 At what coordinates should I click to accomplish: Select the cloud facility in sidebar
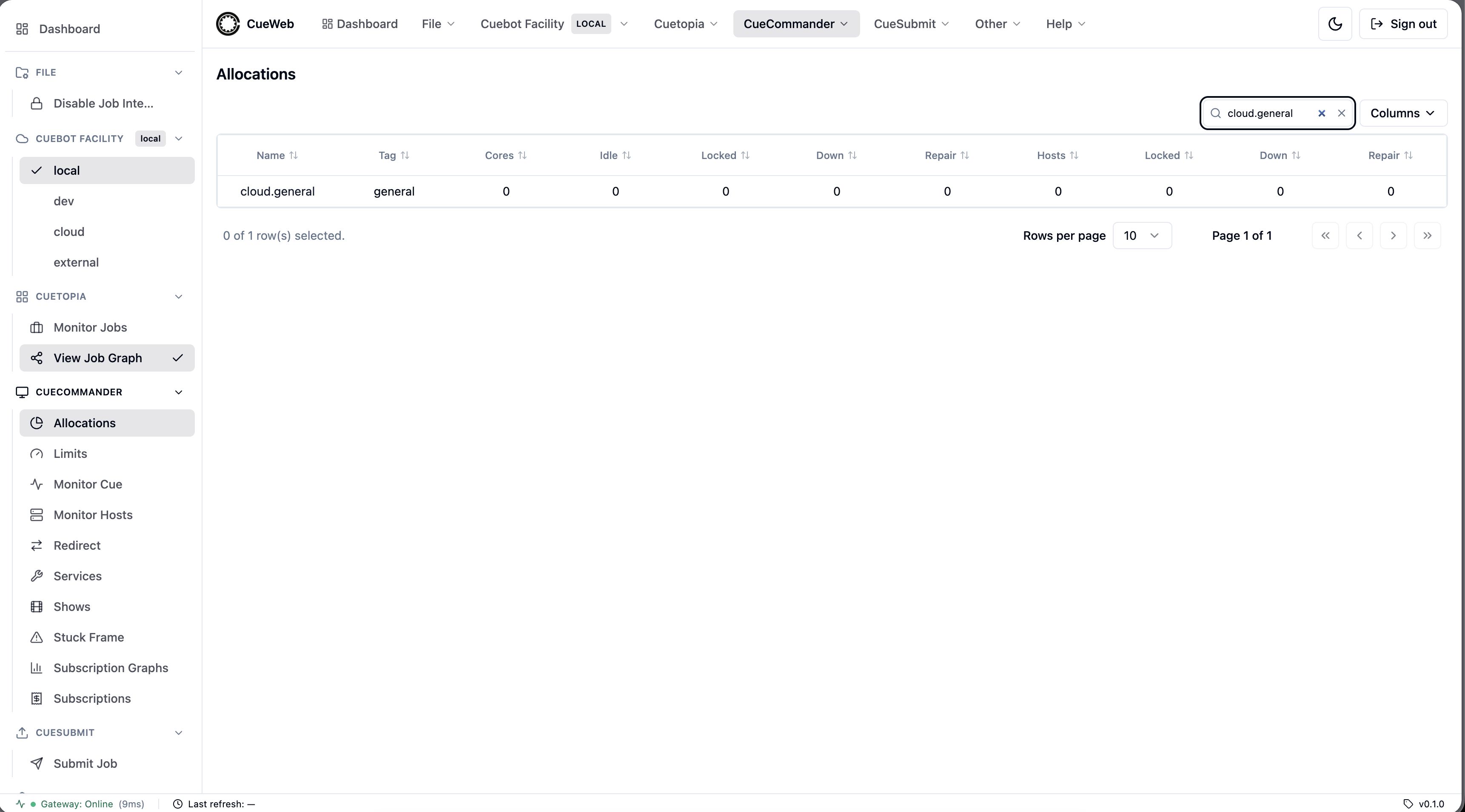[107, 232]
